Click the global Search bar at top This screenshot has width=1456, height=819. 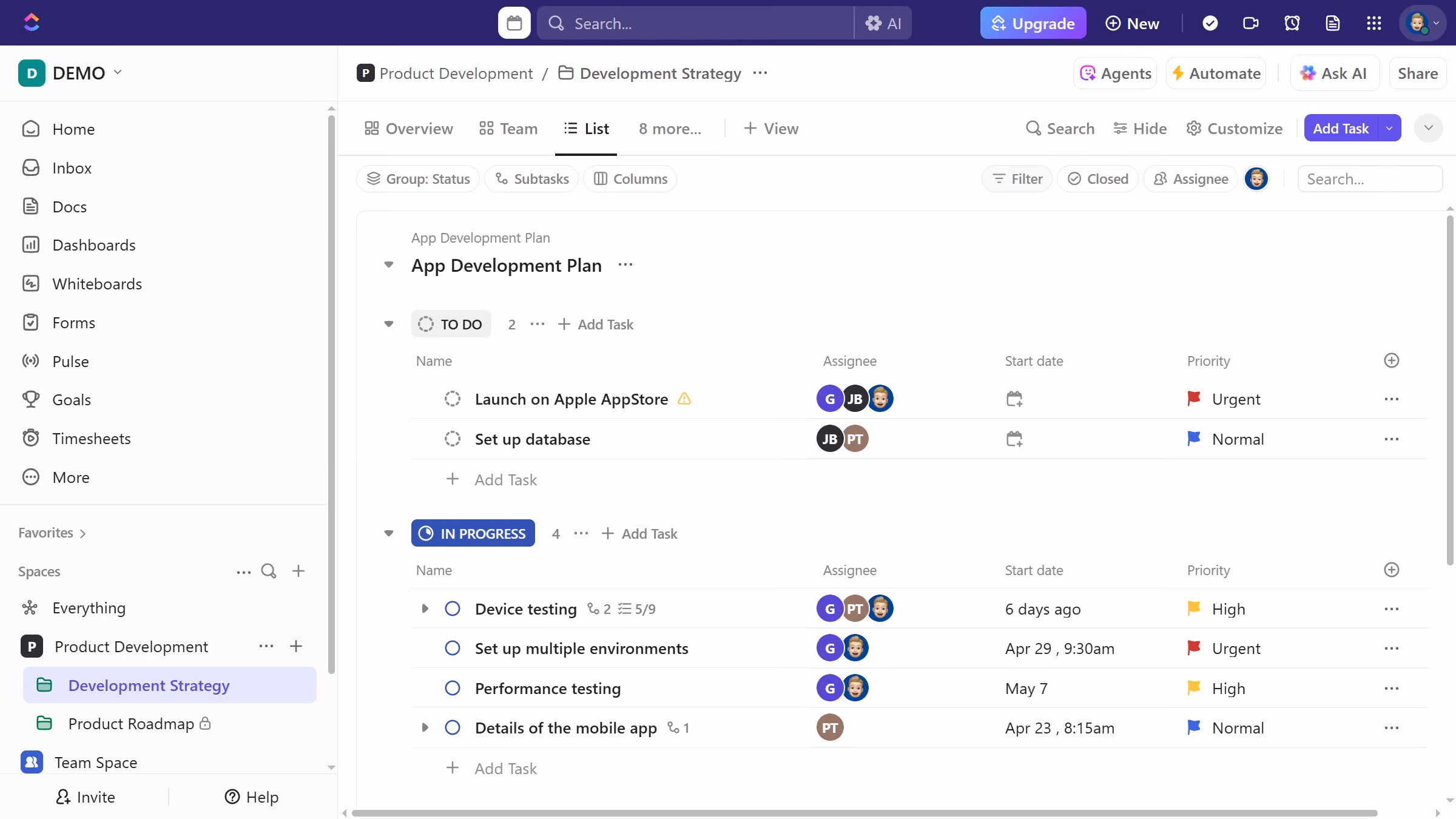695,23
